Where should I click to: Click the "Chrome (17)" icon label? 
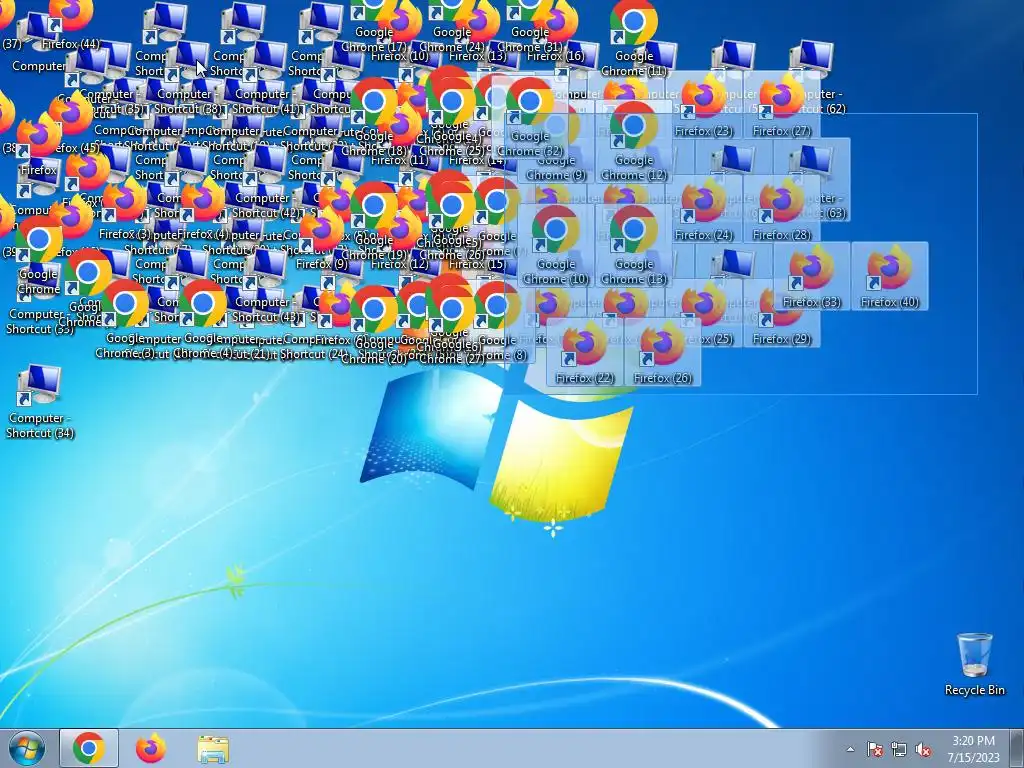point(374,47)
